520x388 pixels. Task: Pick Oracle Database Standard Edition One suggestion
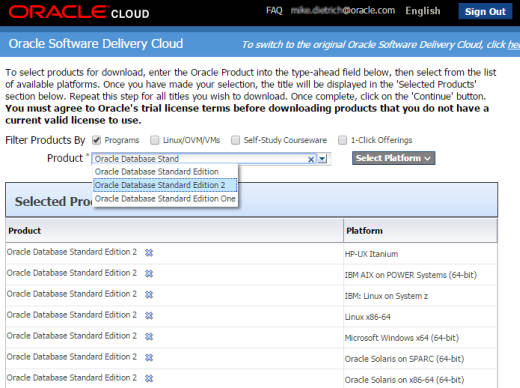pyautogui.click(x=165, y=199)
